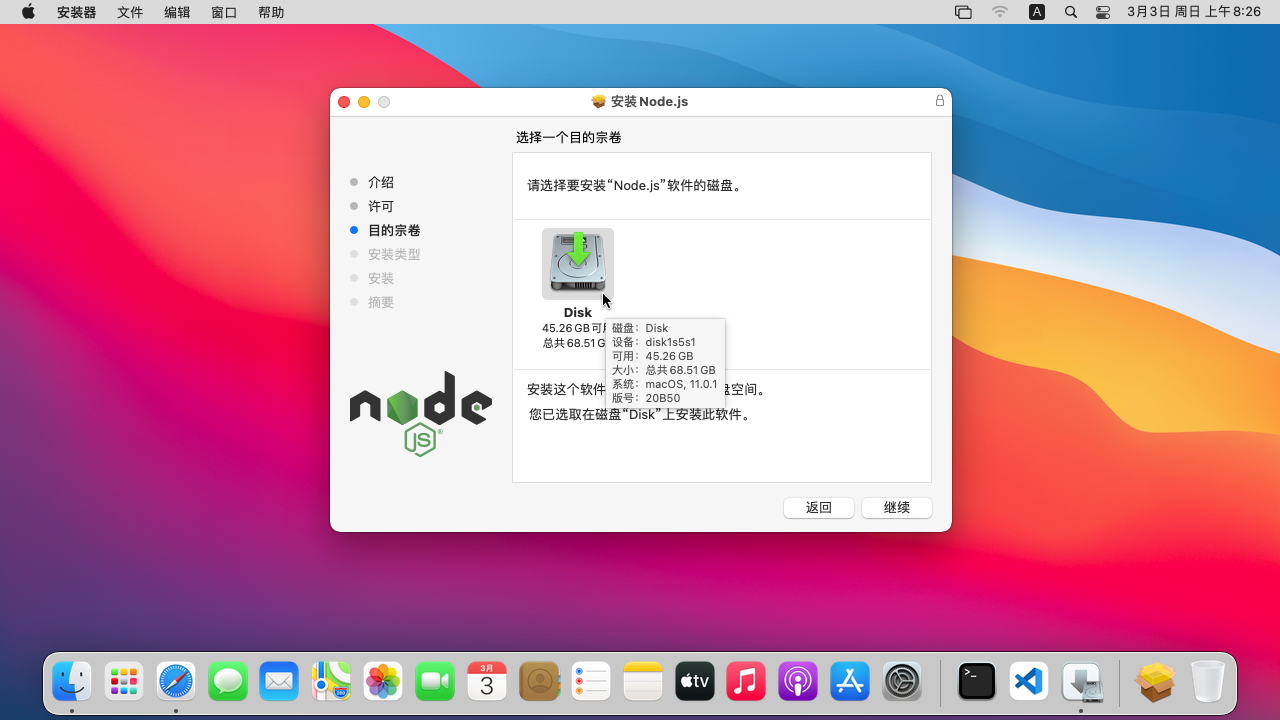This screenshot has width=1280, height=720.
Task: Open Messages from the Dock
Action: 228,682
